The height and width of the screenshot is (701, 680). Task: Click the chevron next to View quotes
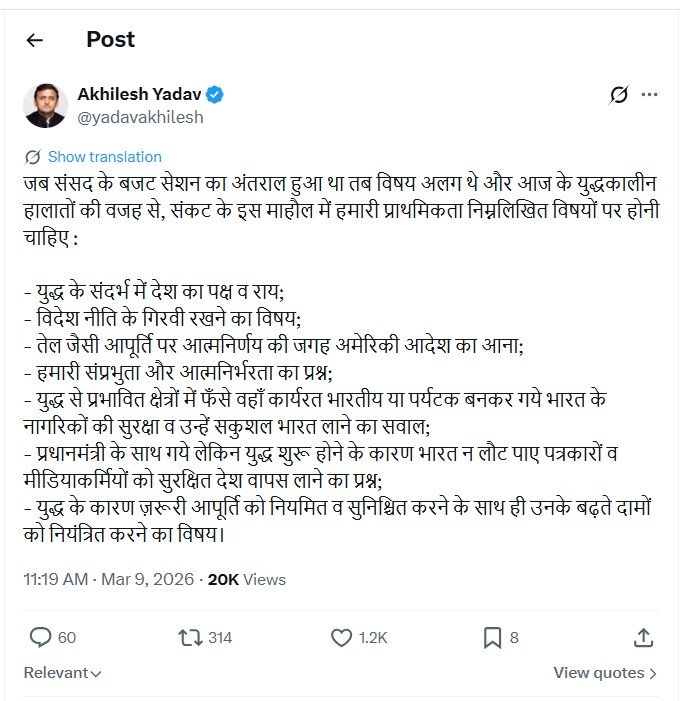[653, 674]
